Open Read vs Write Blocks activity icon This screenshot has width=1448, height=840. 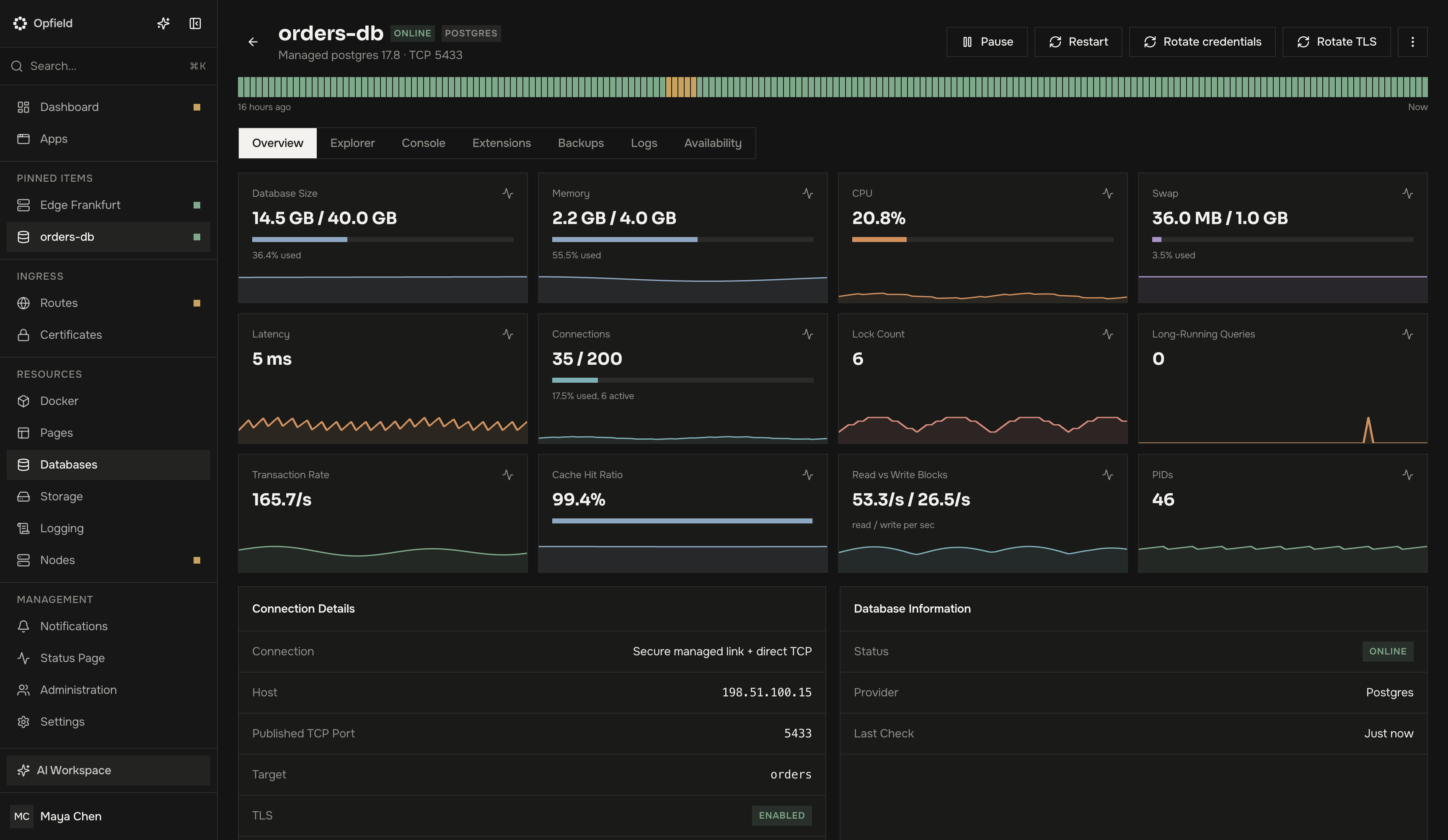[1107, 474]
